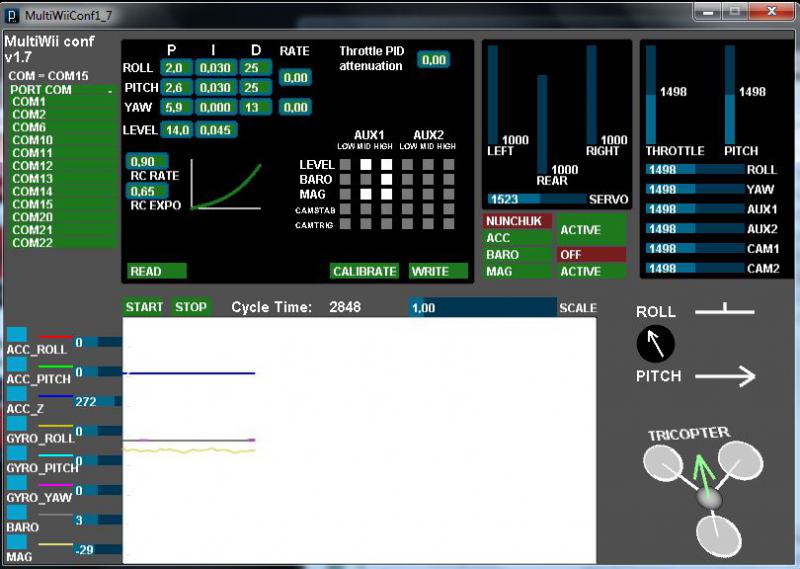Select COM22 from port list
Image resolution: width=800 pixels, height=569 pixels.
click(x=62, y=243)
